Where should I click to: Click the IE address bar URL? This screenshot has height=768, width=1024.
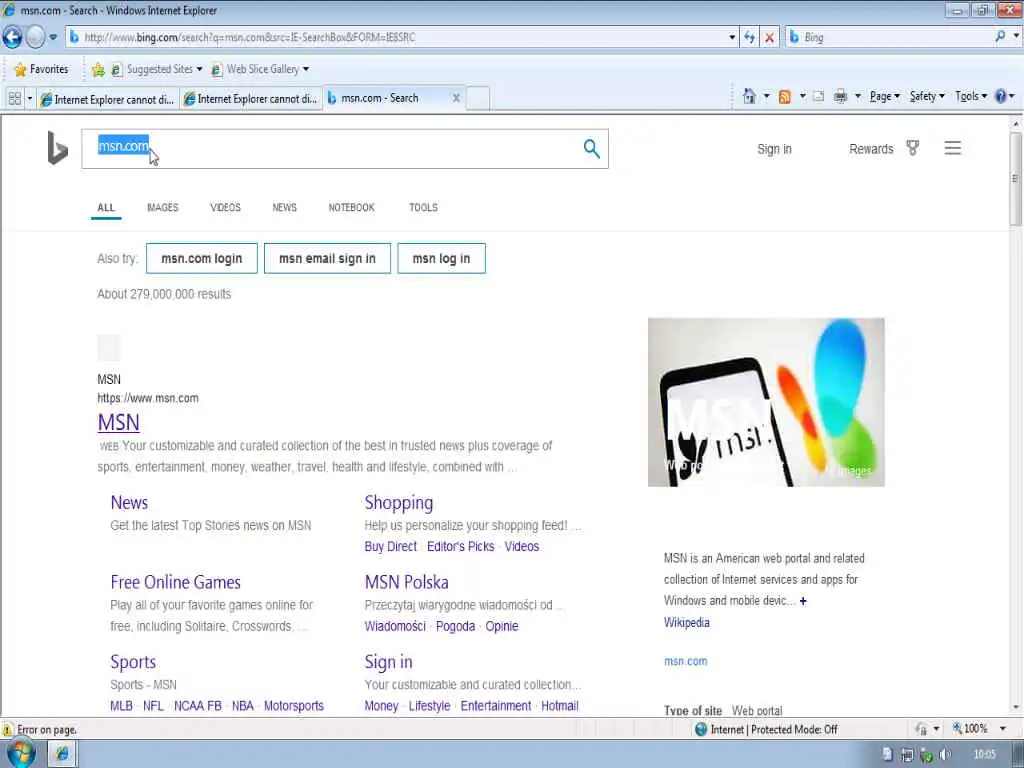249,37
